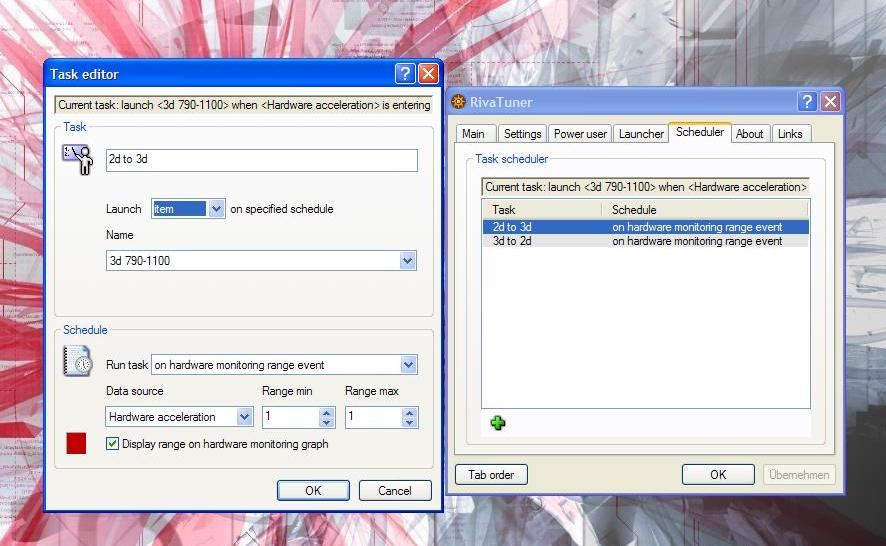The width and height of the screenshot is (886, 546).
Task: Click the schedule clock notebook icon
Action: pos(77,362)
